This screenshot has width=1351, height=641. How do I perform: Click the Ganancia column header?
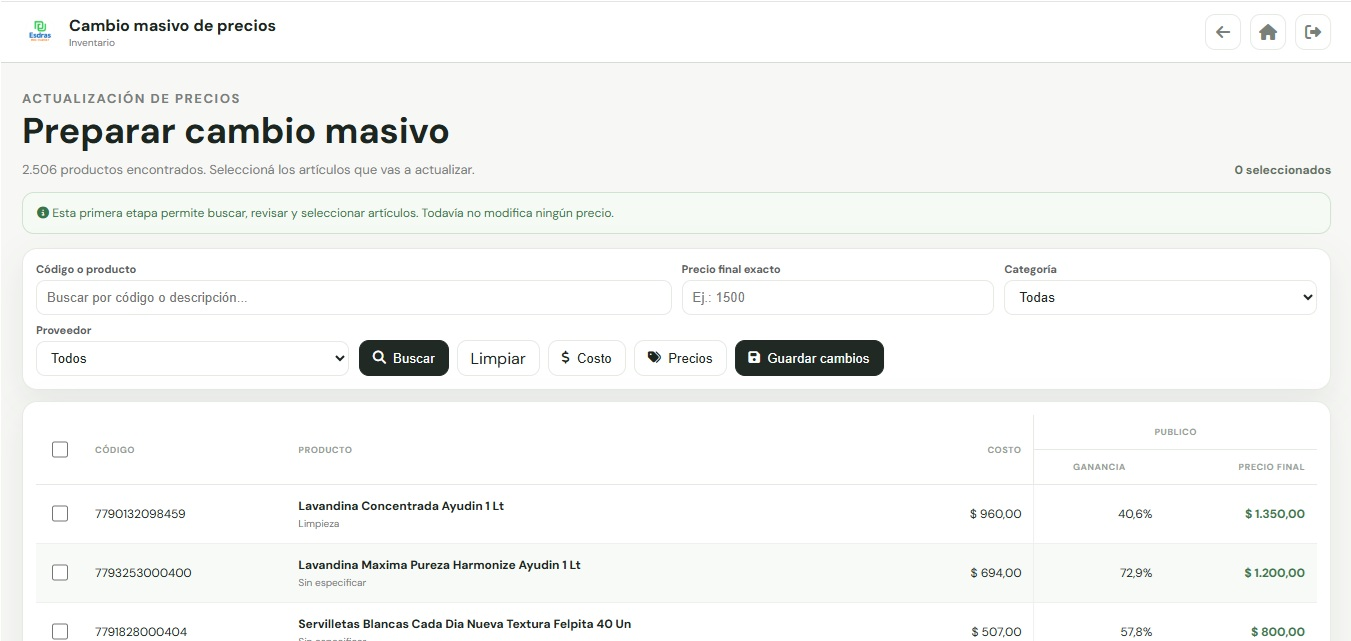coord(1099,467)
